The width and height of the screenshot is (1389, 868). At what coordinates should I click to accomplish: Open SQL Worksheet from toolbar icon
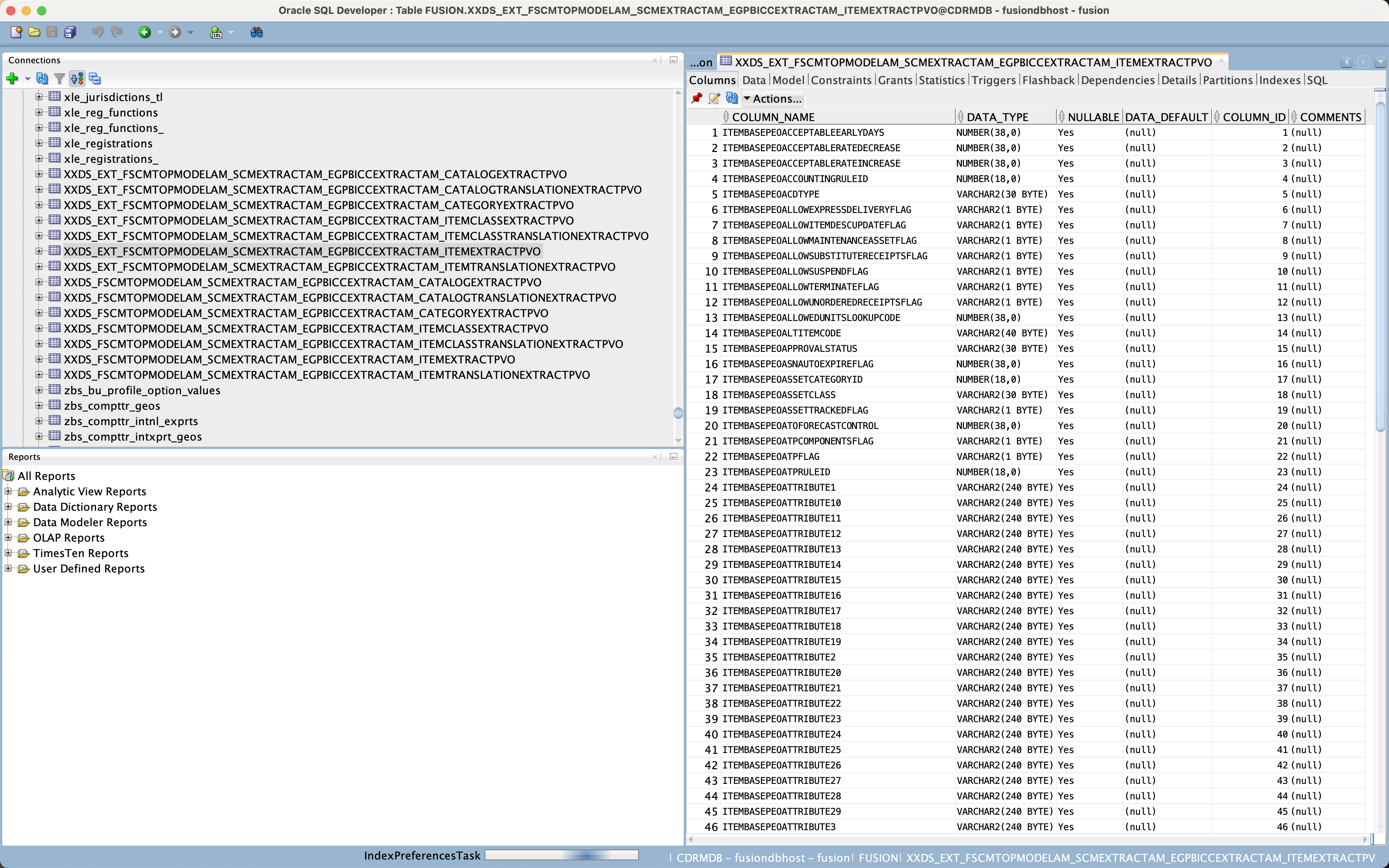216,32
